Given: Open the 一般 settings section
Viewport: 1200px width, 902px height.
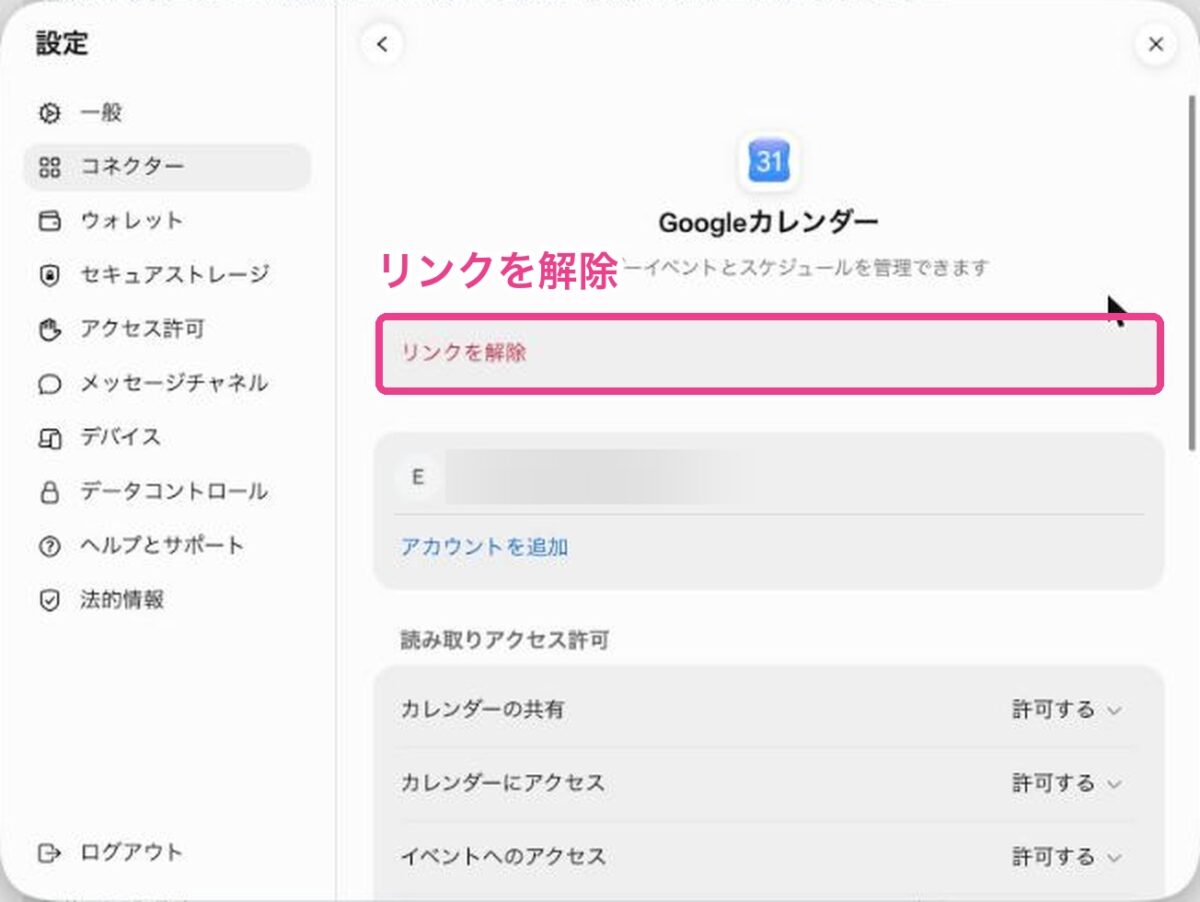Looking at the screenshot, I should (x=167, y=112).
